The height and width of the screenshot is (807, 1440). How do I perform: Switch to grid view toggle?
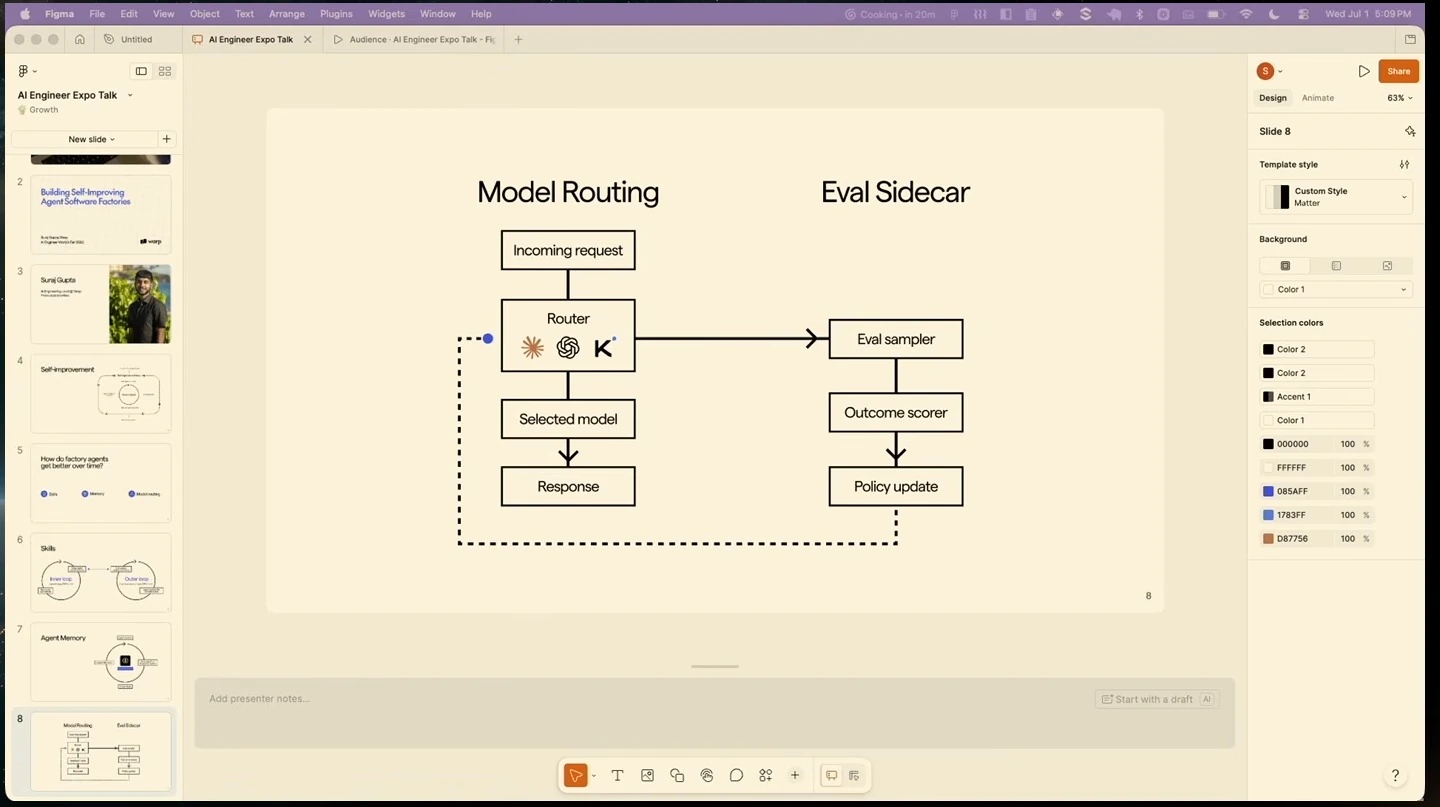point(165,71)
